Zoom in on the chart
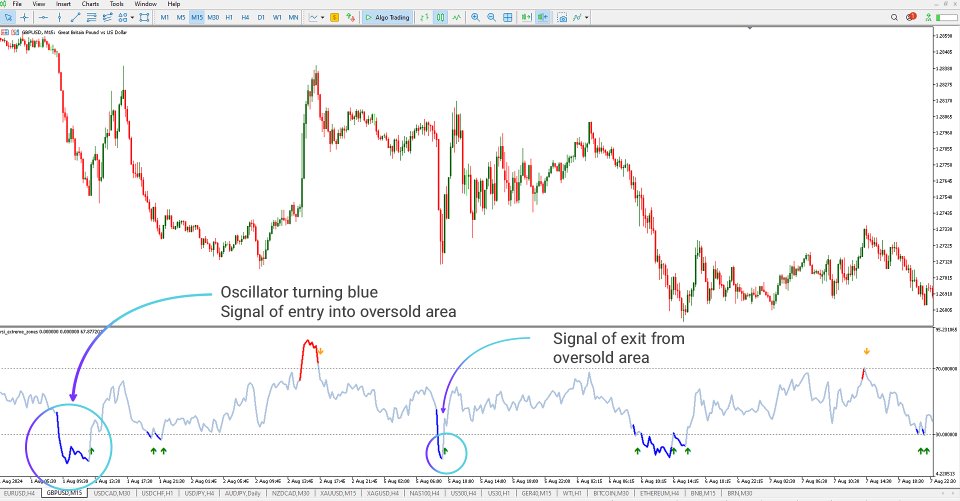The width and height of the screenshot is (960, 501). pyautogui.click(x=475, y=18)
